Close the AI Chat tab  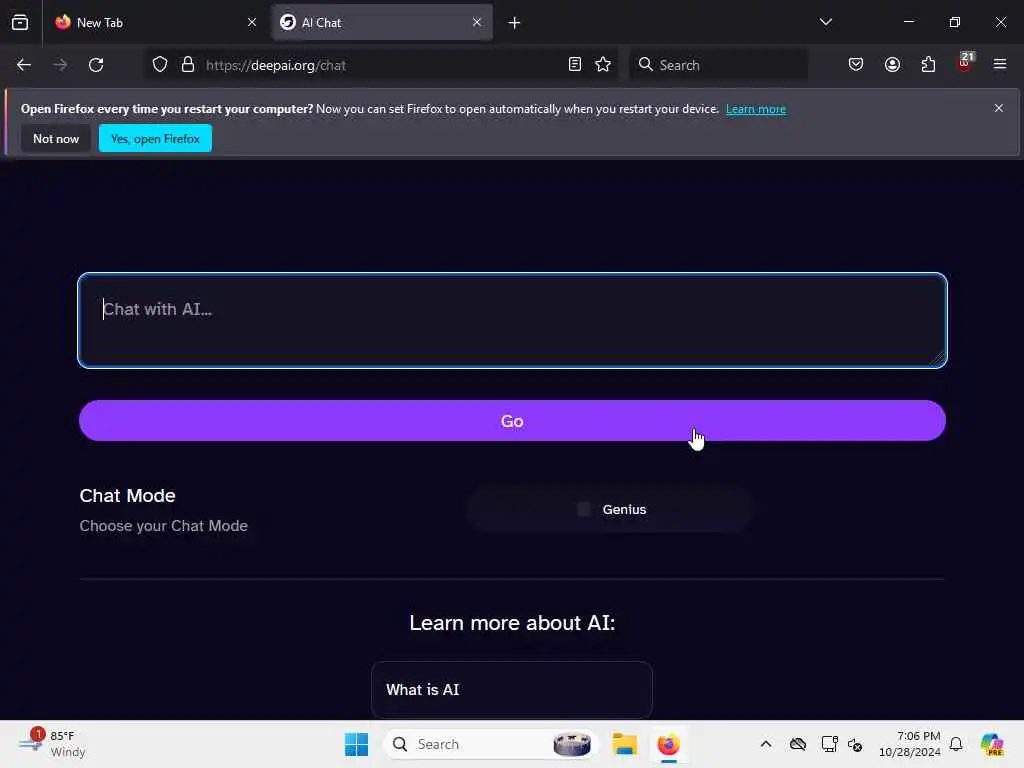(x=477, y=22)
